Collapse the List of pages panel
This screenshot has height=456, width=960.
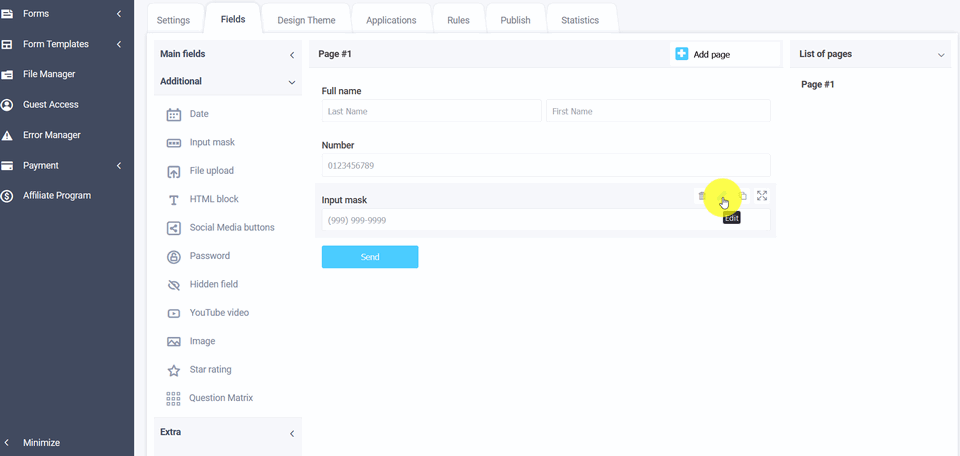[941, 55]
